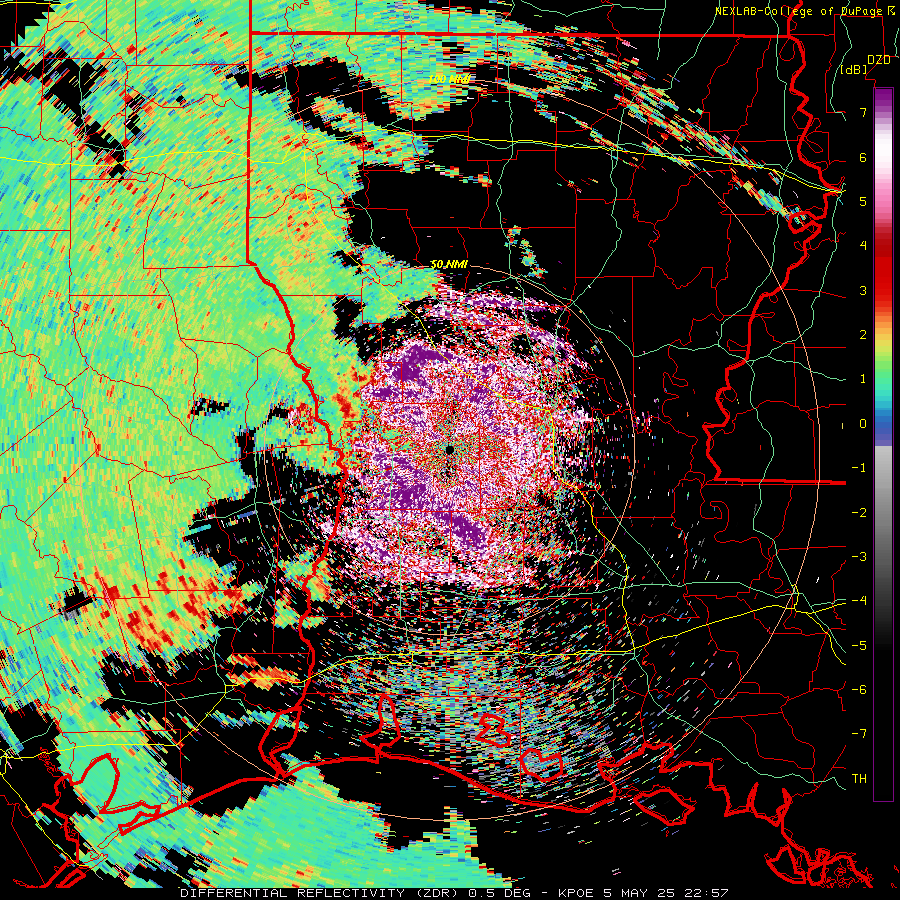
Task: Click the purple top segment of the colorbar
Action: point(883,98)
